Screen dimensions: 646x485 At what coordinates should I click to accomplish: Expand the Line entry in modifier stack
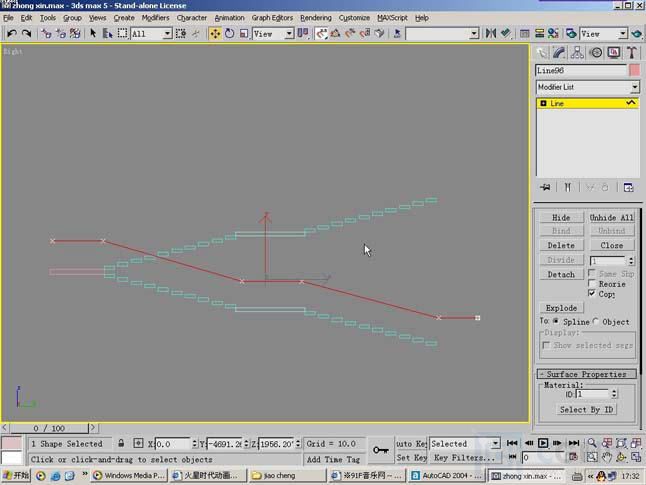543,103
